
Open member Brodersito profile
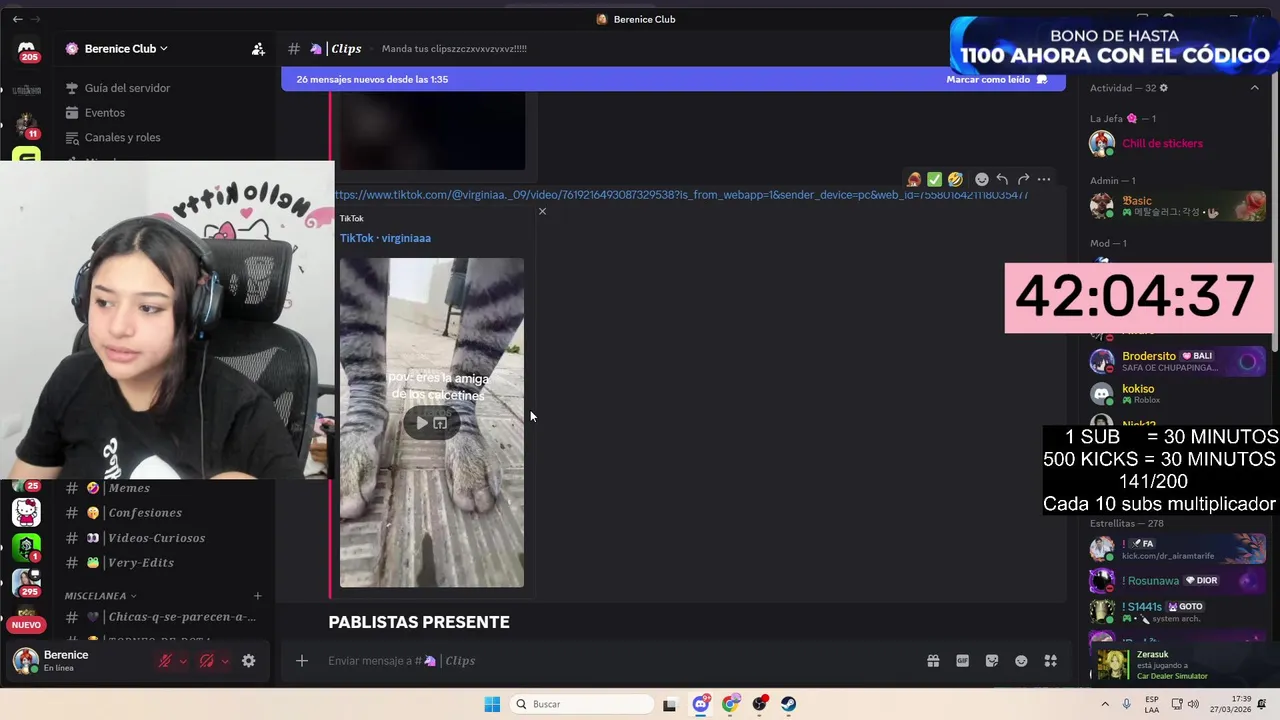coord(1175,361)
